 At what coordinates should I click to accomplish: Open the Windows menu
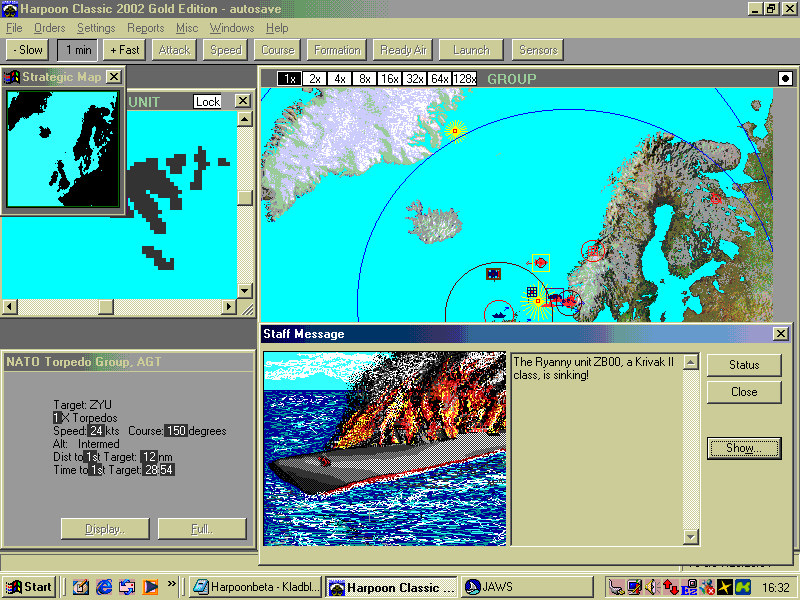[232, 28]
